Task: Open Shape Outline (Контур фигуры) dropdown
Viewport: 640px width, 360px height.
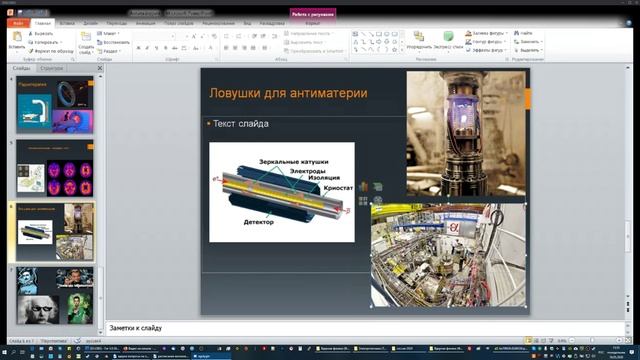Action: (x=486, y=42)
